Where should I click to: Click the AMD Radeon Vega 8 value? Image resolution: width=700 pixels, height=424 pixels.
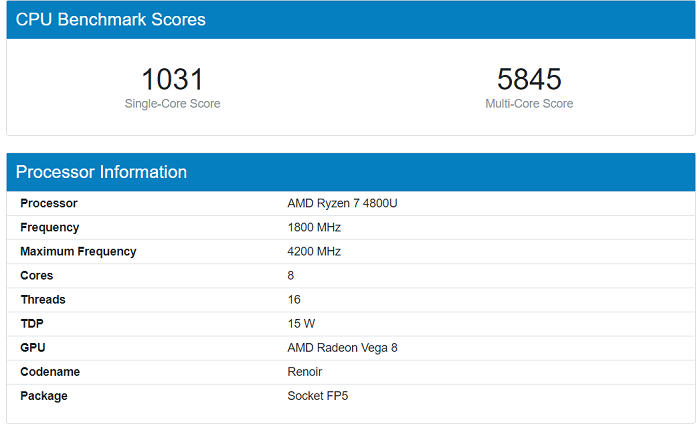335,348
